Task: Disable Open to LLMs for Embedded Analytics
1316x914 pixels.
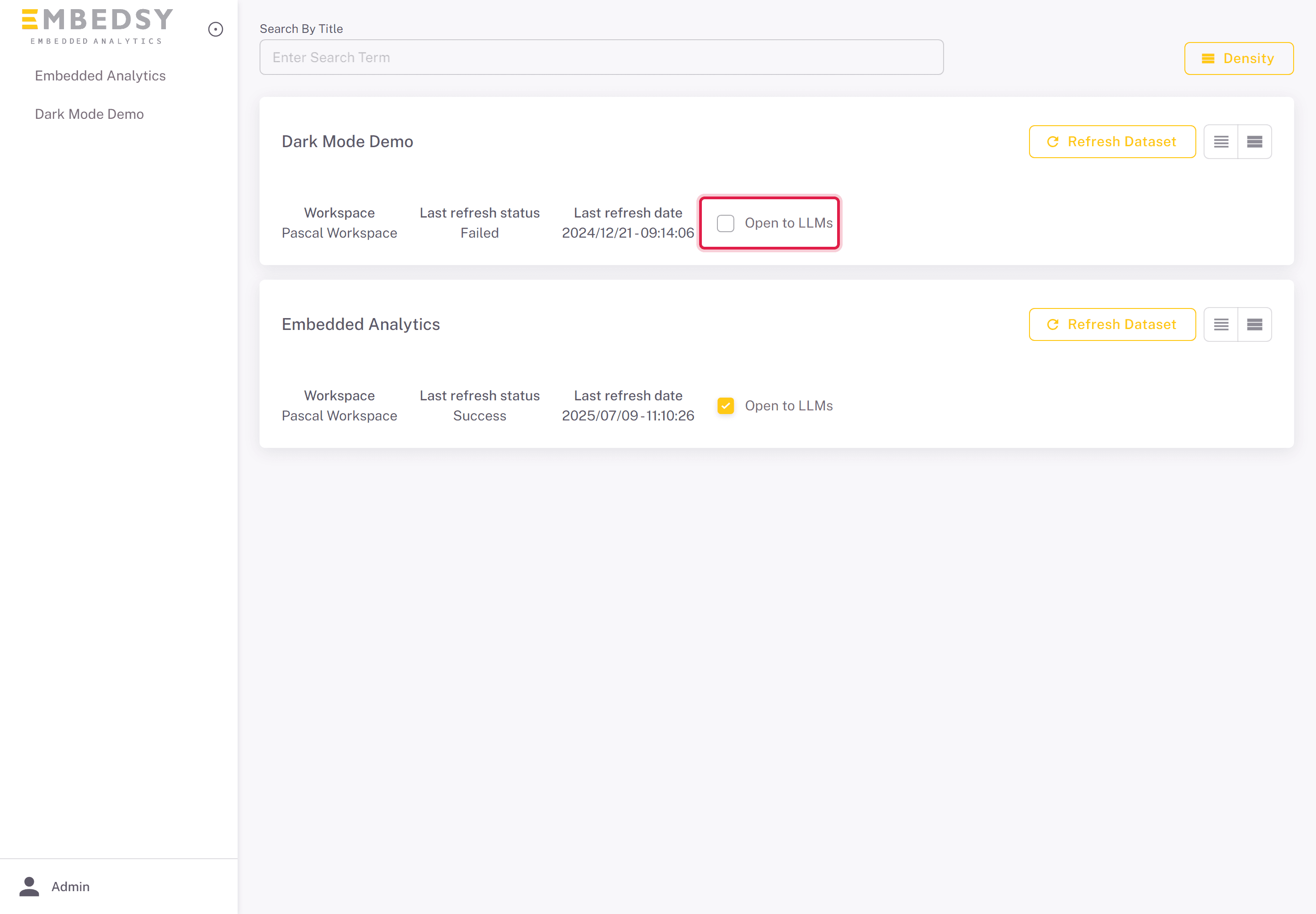Action: coord(726,405)
